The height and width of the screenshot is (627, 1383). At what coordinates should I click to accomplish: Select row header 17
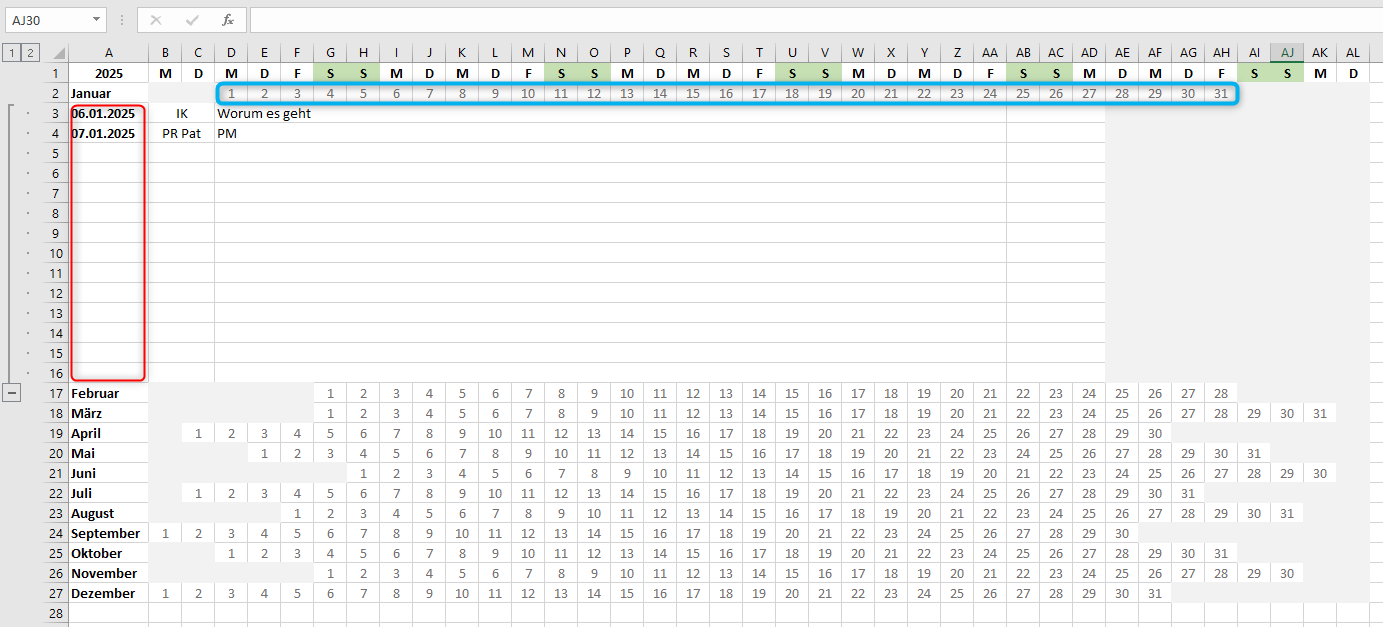(x=56, y=393)
